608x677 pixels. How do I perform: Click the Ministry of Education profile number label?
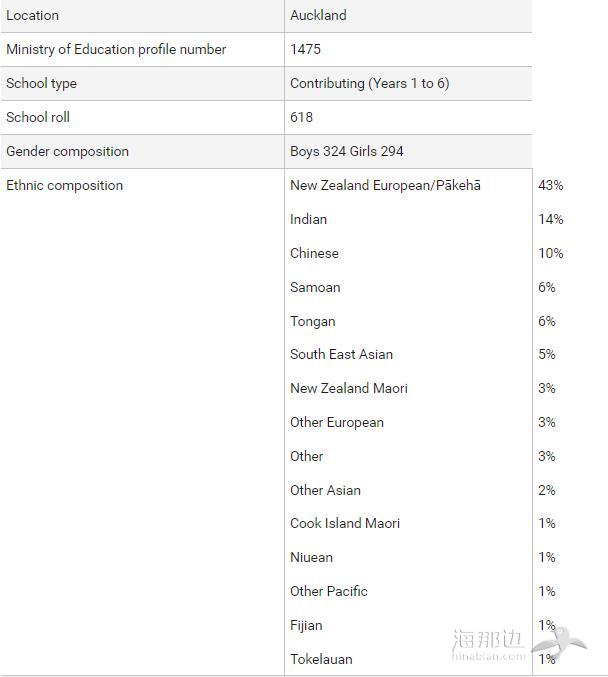[x=116, y=49]
